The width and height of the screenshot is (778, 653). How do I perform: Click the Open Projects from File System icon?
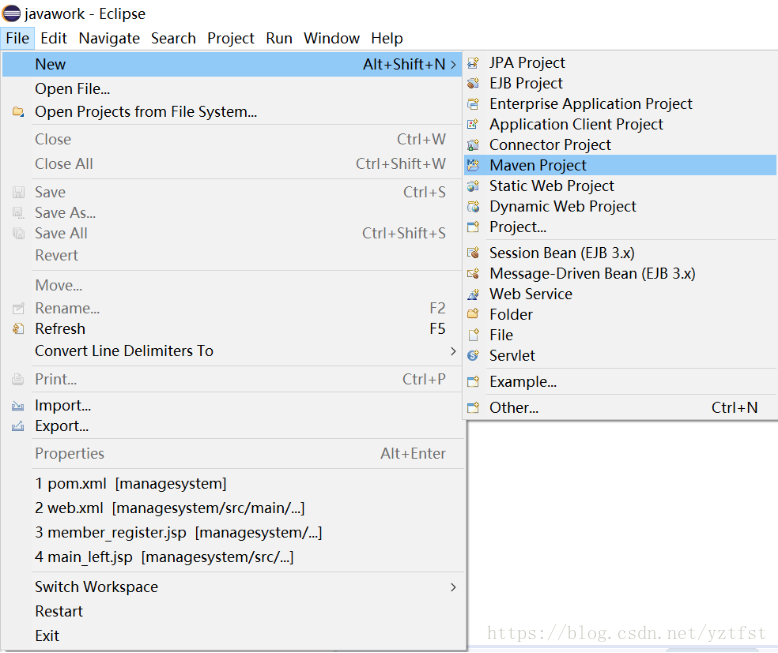tap(18, 112)
